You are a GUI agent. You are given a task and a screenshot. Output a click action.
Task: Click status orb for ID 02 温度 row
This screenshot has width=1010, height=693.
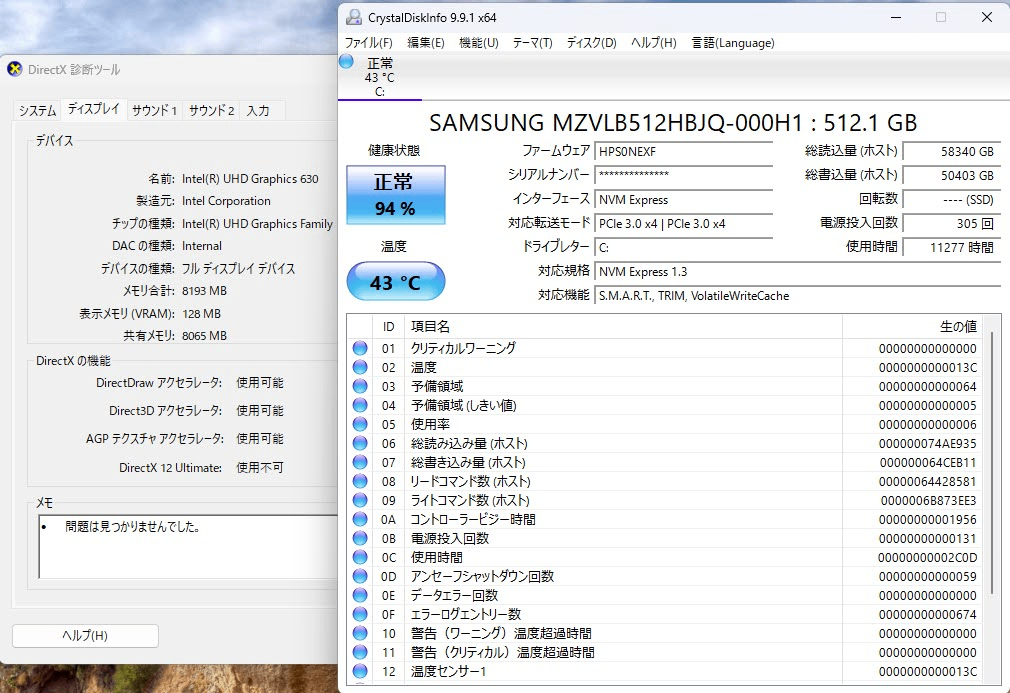[360, 367]
